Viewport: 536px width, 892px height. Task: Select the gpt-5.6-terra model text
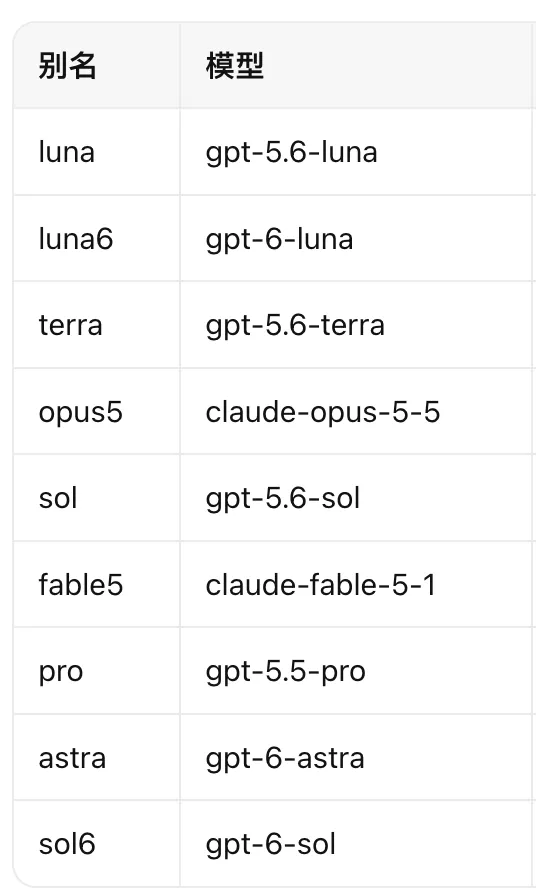pos(295,325)
